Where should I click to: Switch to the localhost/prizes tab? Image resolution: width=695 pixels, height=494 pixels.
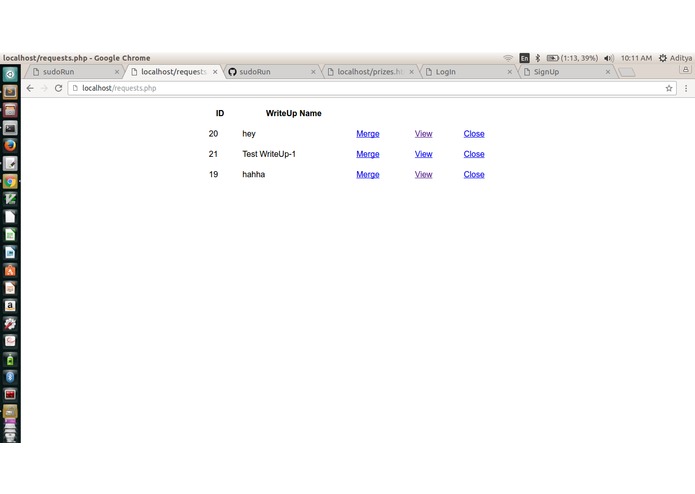tap(369, 72)
